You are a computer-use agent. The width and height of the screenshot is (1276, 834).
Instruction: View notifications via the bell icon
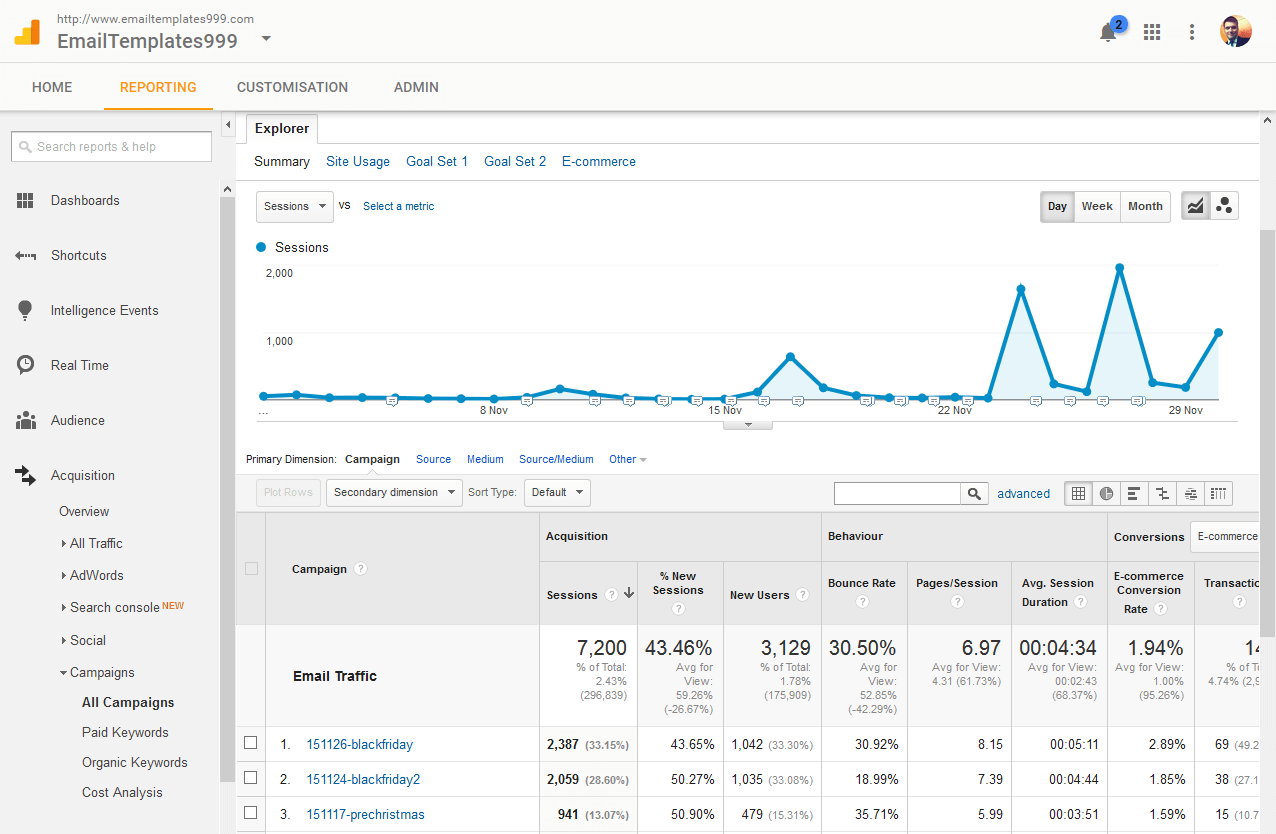(1108, 32)
